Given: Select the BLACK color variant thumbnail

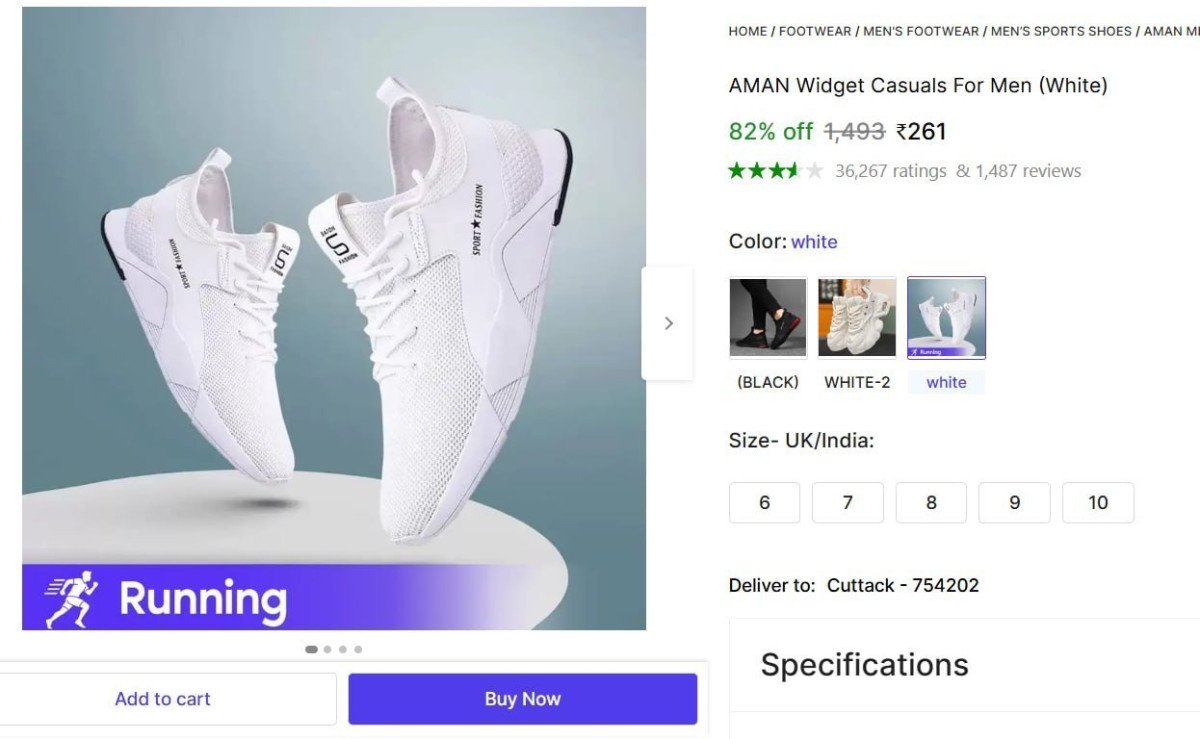Looking at the screenshot, I should (x=767, y=318).
